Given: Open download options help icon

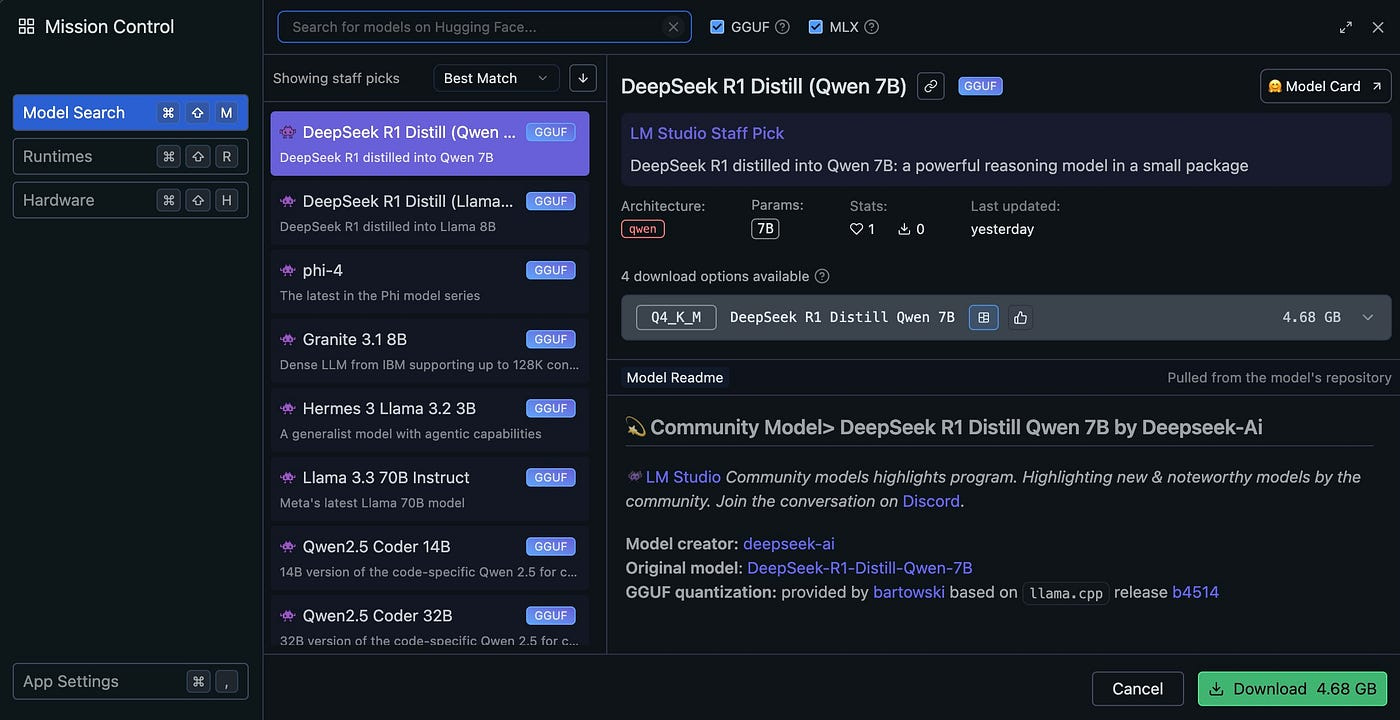Looking at the screenshot, I should click(822, 276).
